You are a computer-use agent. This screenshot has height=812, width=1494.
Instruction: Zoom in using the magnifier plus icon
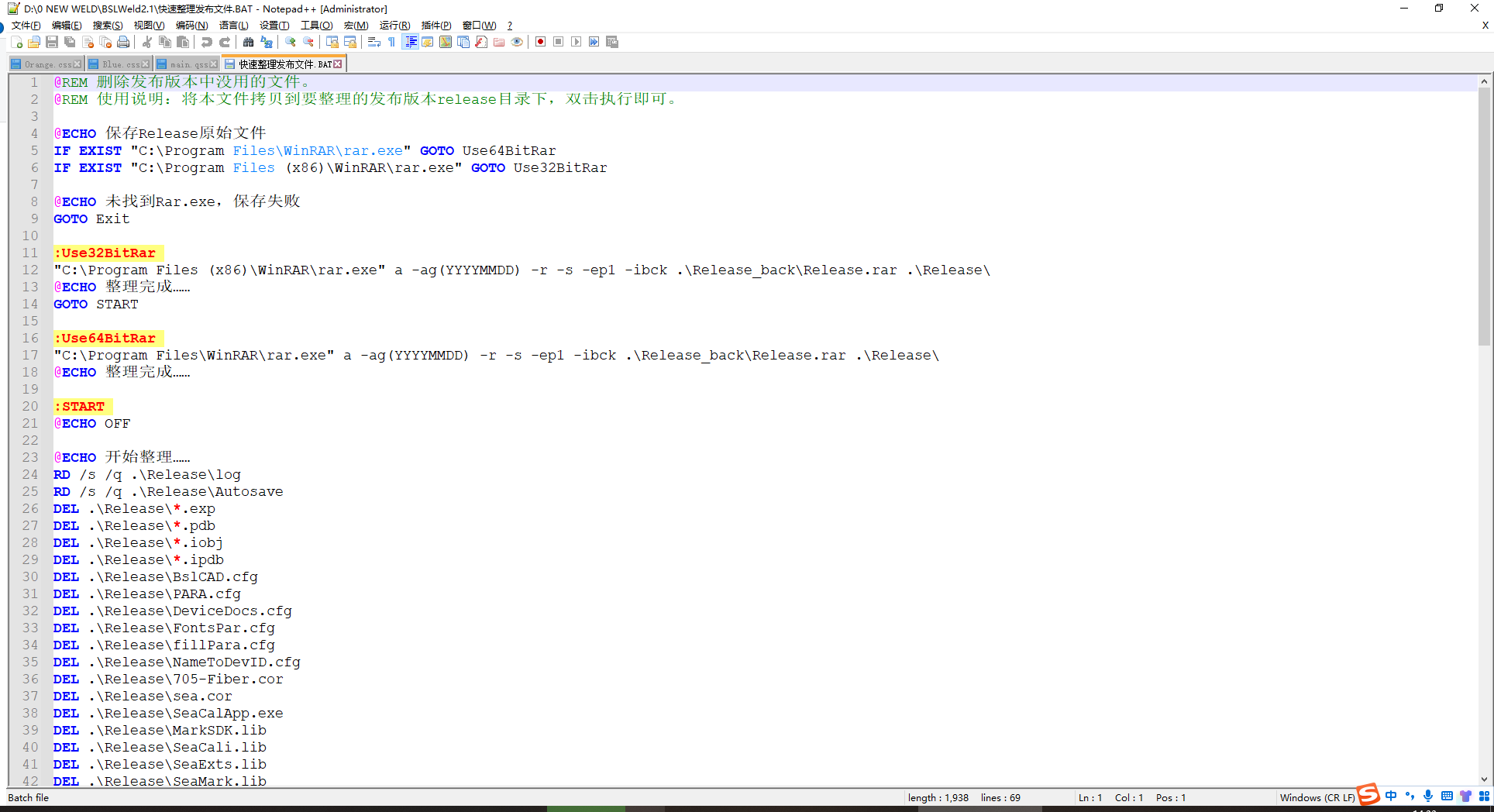[x=290, y=42]
